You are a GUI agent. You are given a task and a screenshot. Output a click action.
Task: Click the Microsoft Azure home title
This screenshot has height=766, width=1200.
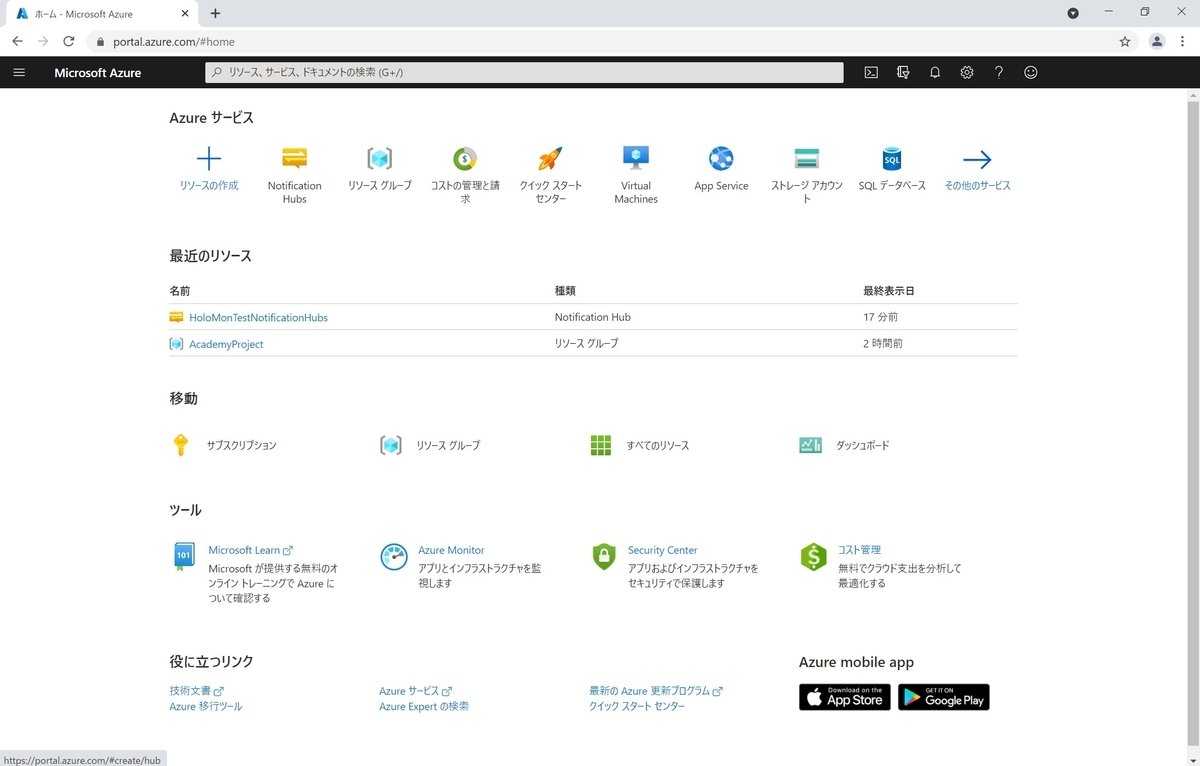[97, 72]
